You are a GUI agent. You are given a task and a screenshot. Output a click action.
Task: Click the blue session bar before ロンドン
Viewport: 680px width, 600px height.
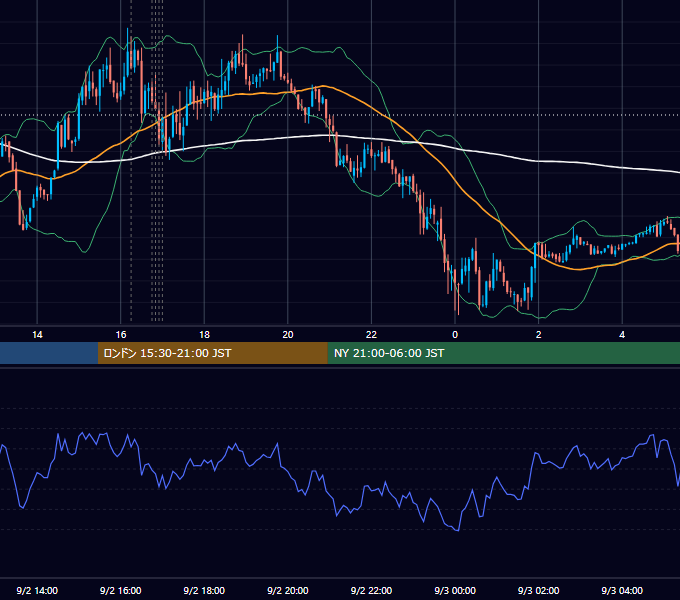tap(49, 353)
